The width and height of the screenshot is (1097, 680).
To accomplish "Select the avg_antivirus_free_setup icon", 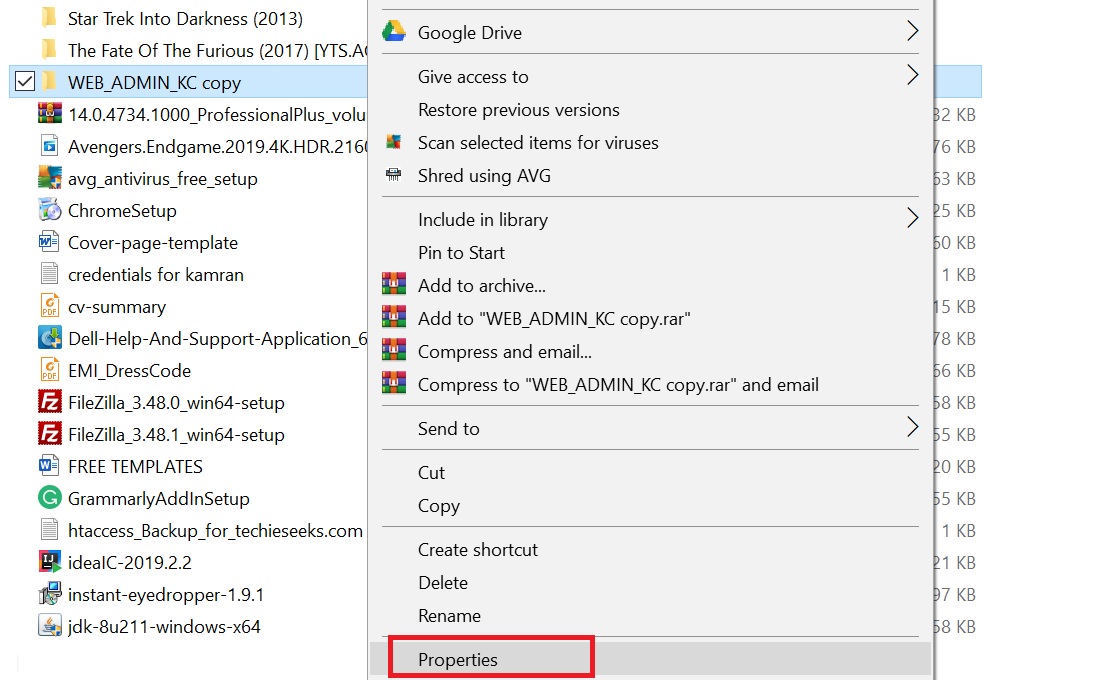I will [49, 178].
